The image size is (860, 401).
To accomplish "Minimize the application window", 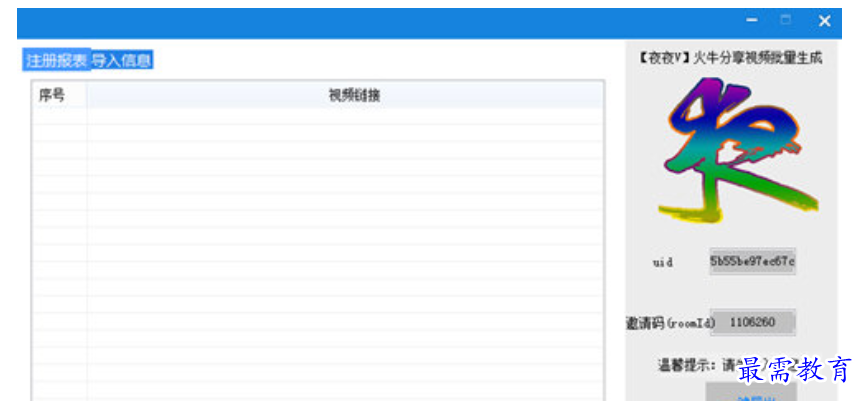I will point(752,21).
